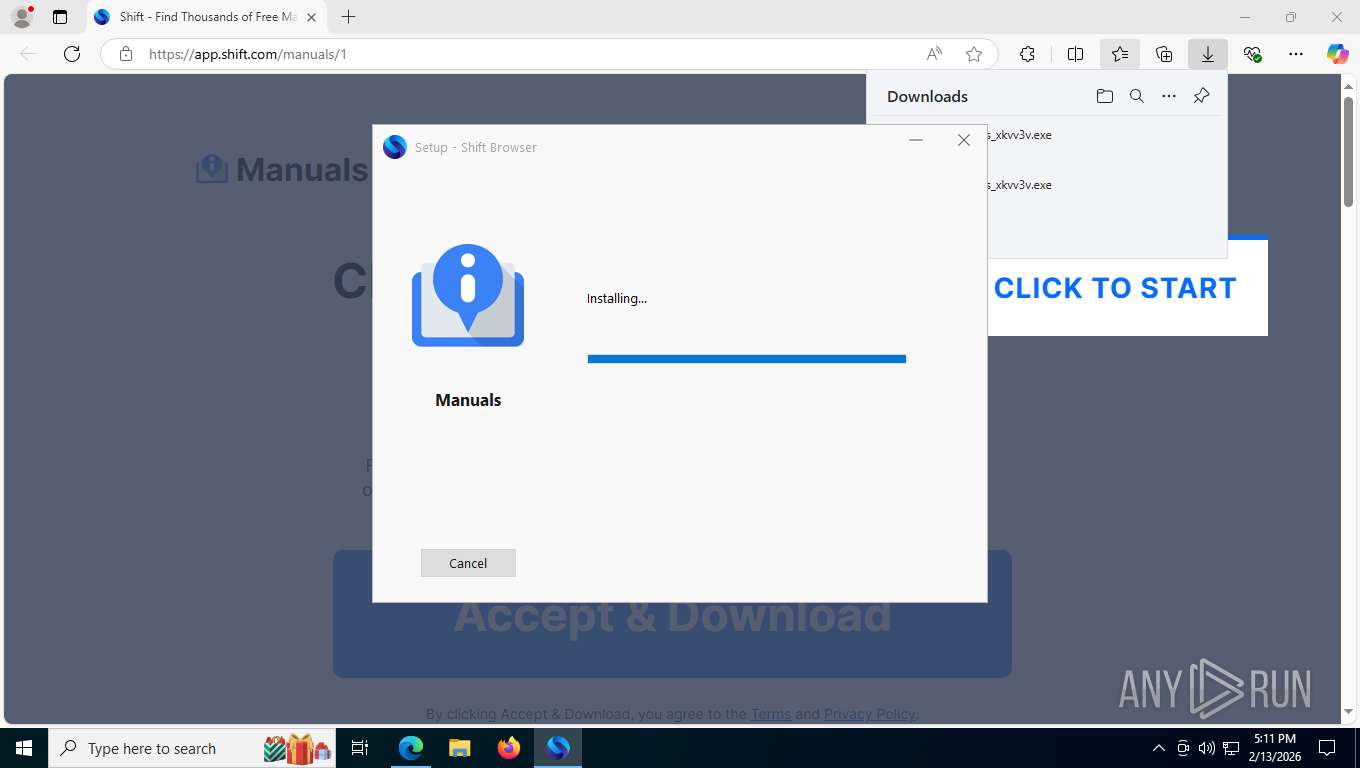Image resolution: width=1360 pixels, height=768 pixels.
Task: Cancel the Shift Browser installation
Action: pos(468,563)
